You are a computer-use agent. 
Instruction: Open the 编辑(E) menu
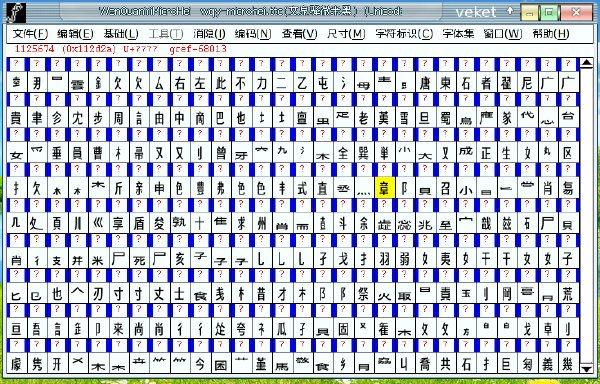coord(75,34)
